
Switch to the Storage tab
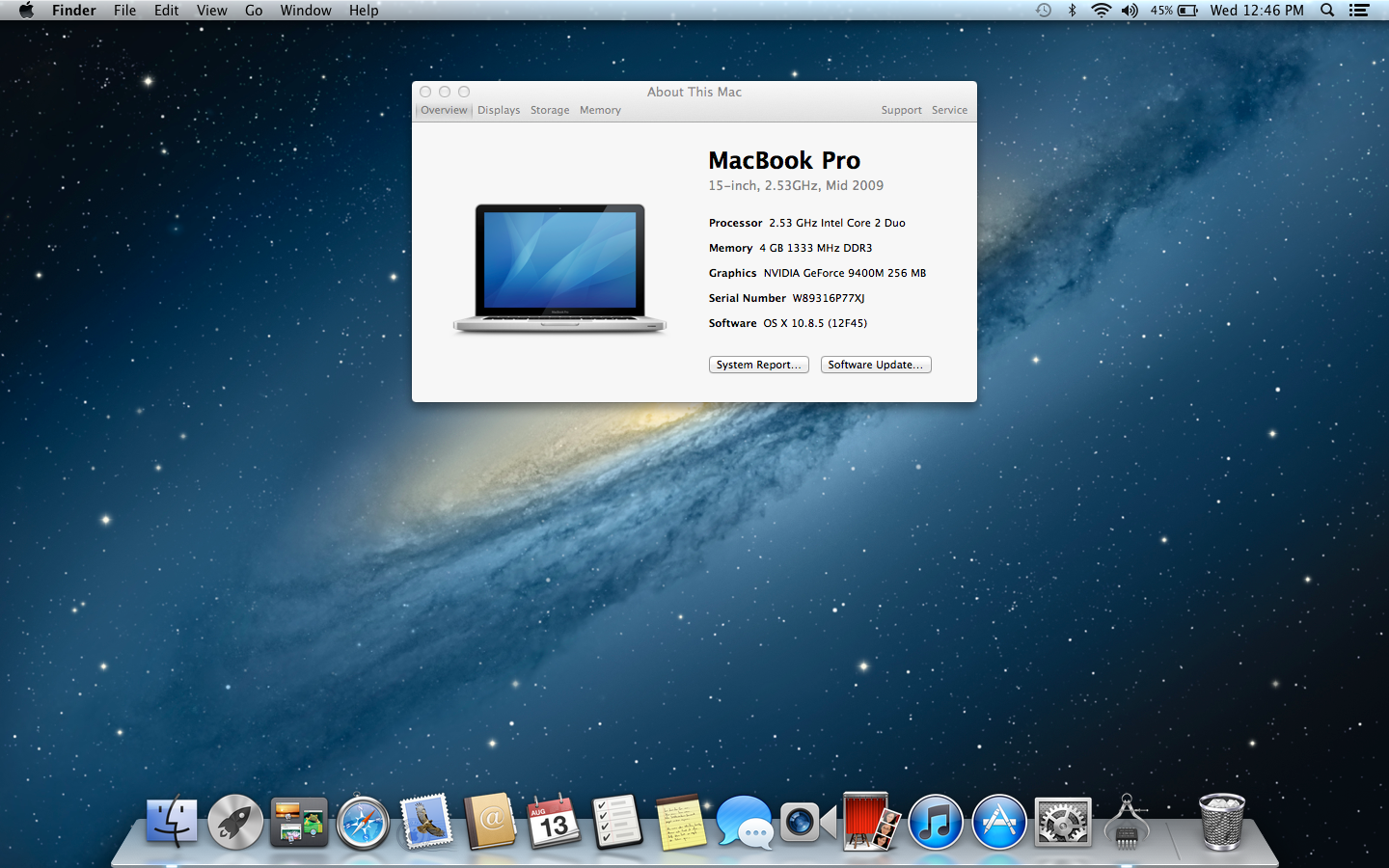550,110
